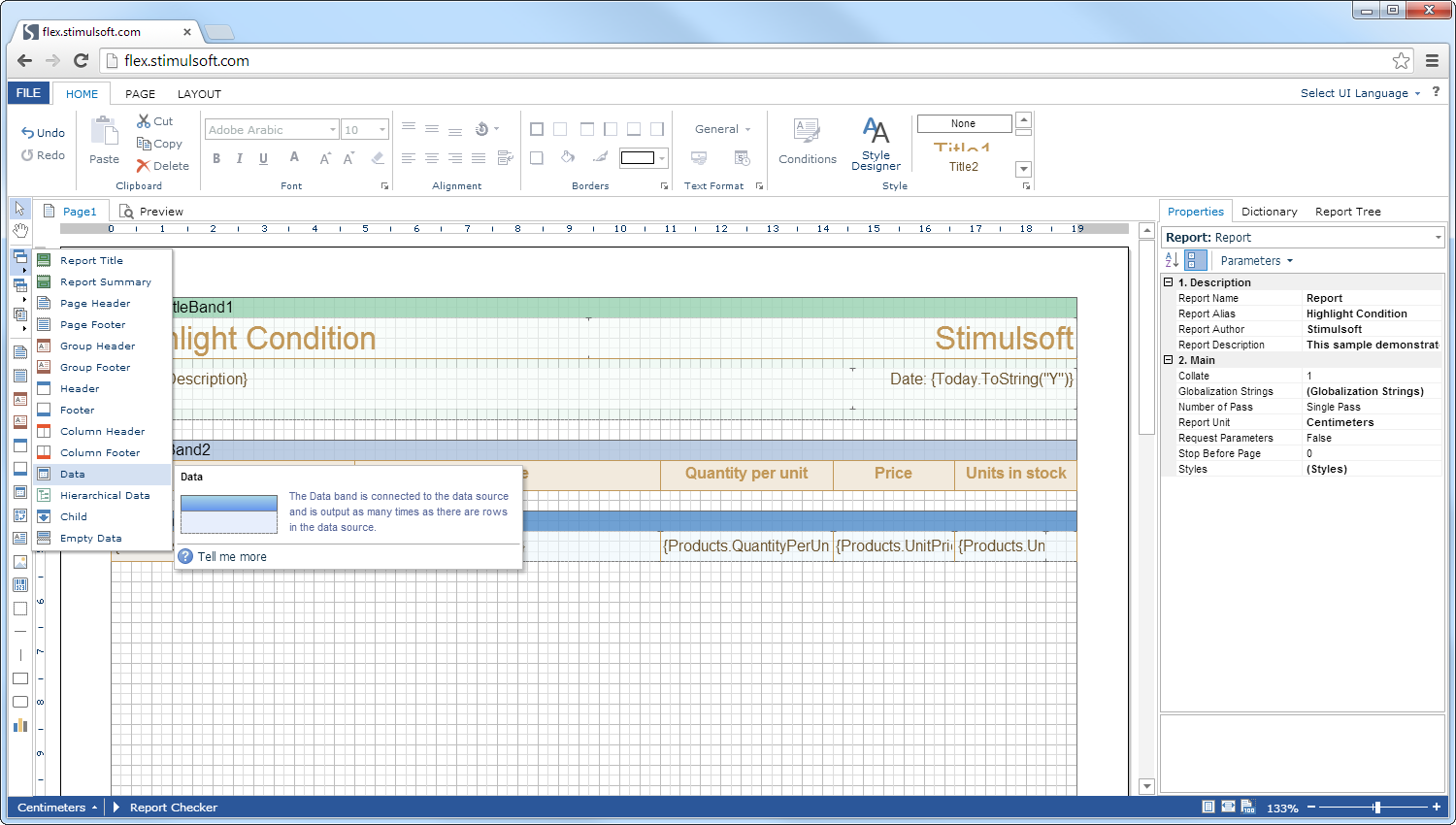Toggle categorized properties view button
This screenshot has width=1456, height=825.
pos(1196,260)
